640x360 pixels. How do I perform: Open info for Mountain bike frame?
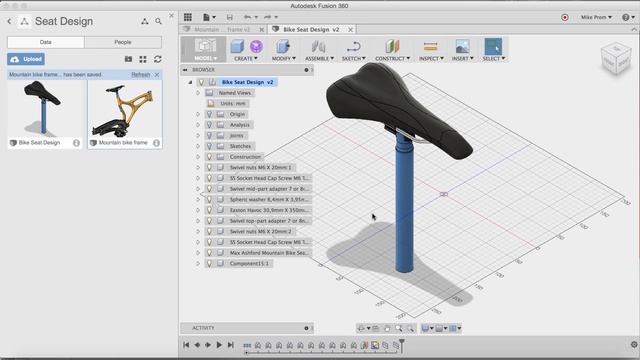[156, 143]
